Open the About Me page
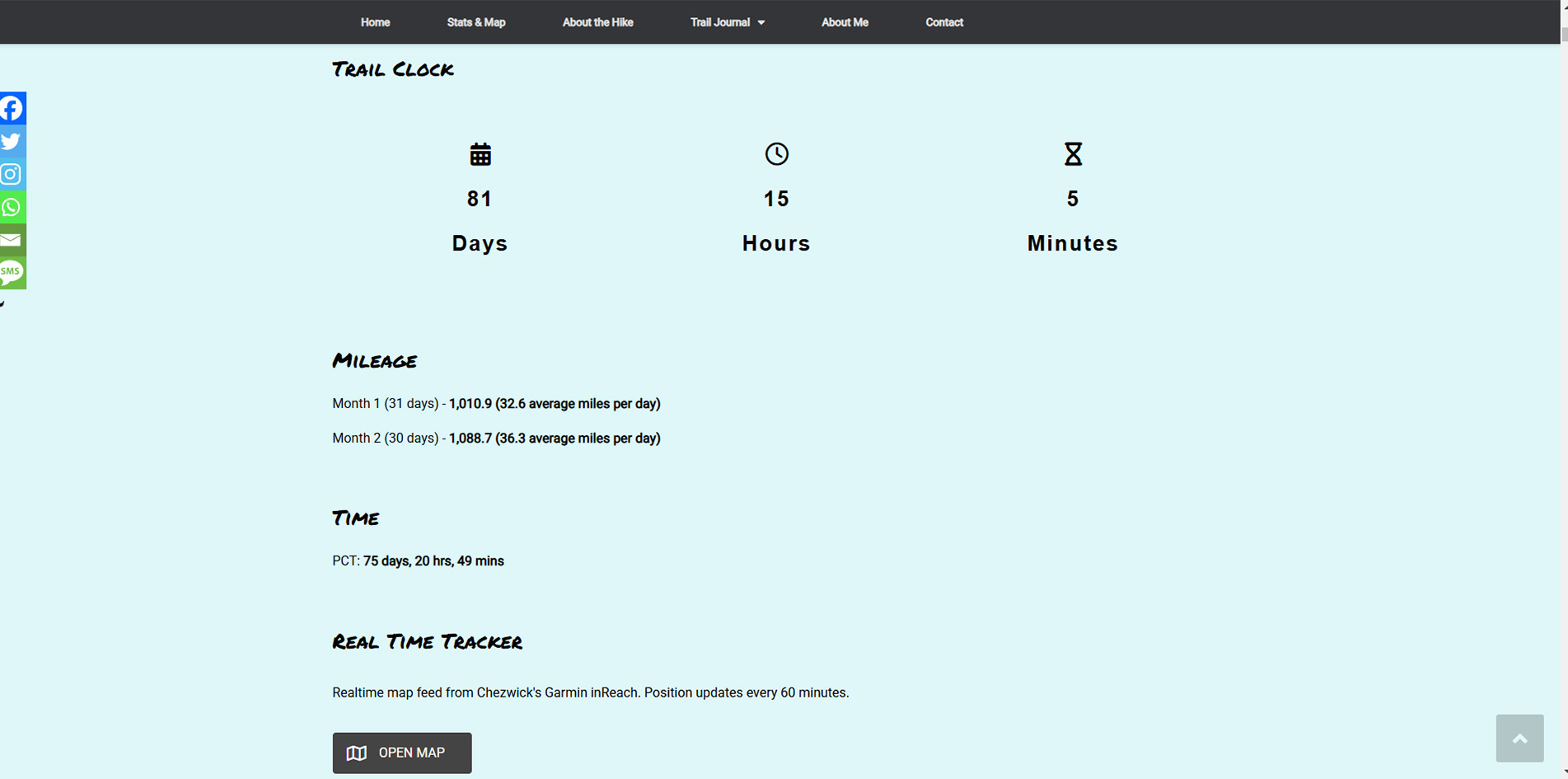The image size is (1568, 779). tap(845, 22)
